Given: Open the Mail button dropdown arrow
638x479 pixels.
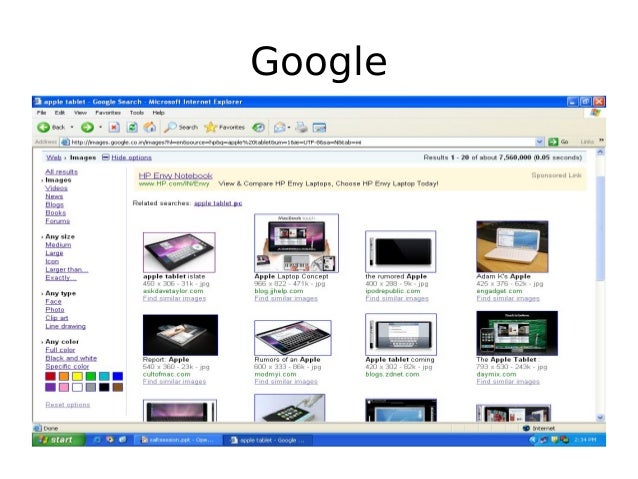Looking at the screenshot, I should 289,127.
